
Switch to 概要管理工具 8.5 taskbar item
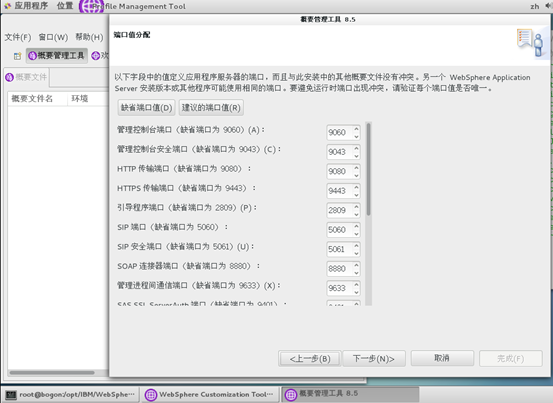[x=350, y=394]
